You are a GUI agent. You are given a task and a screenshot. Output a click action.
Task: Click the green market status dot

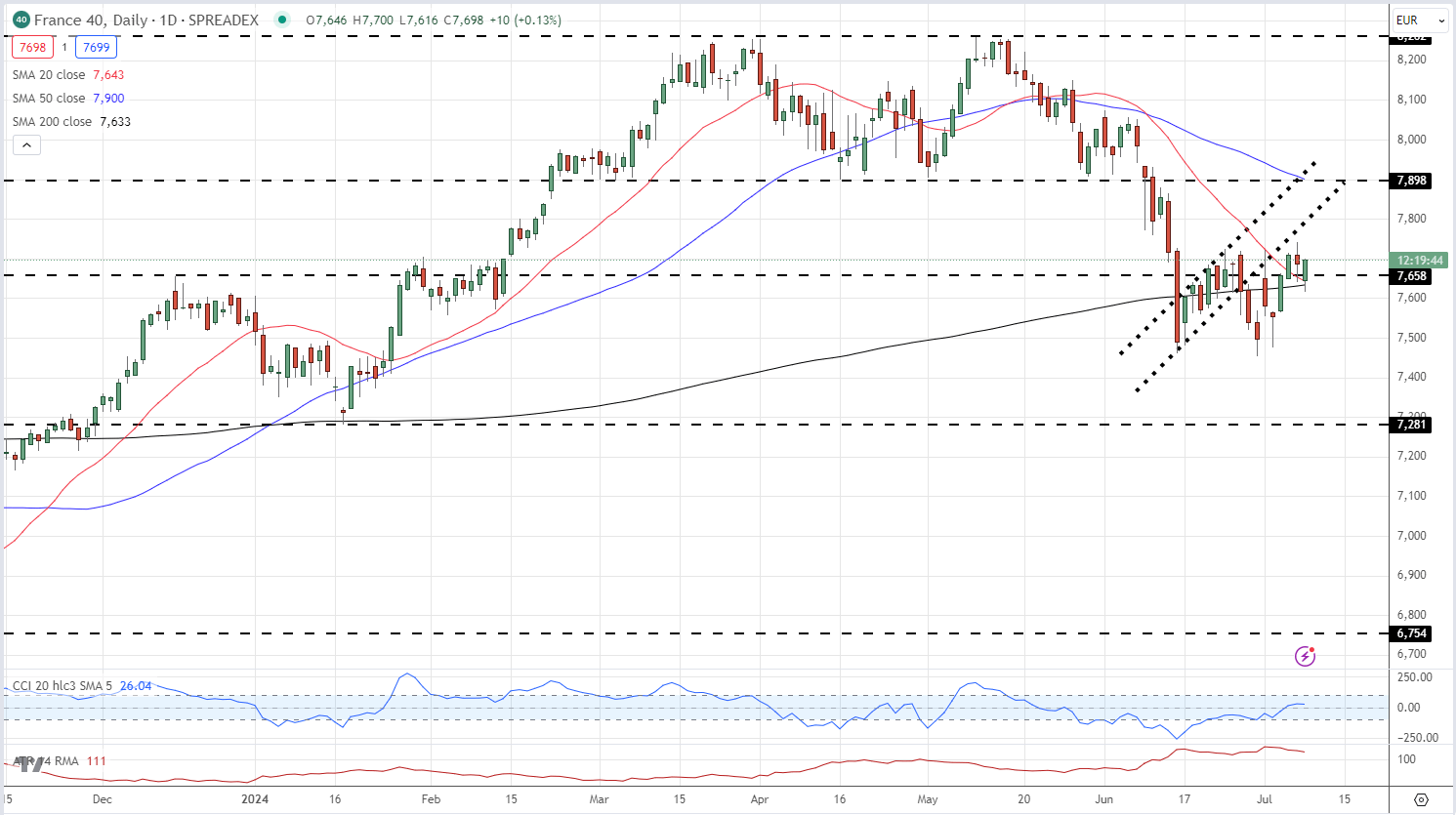click(282, 20)
